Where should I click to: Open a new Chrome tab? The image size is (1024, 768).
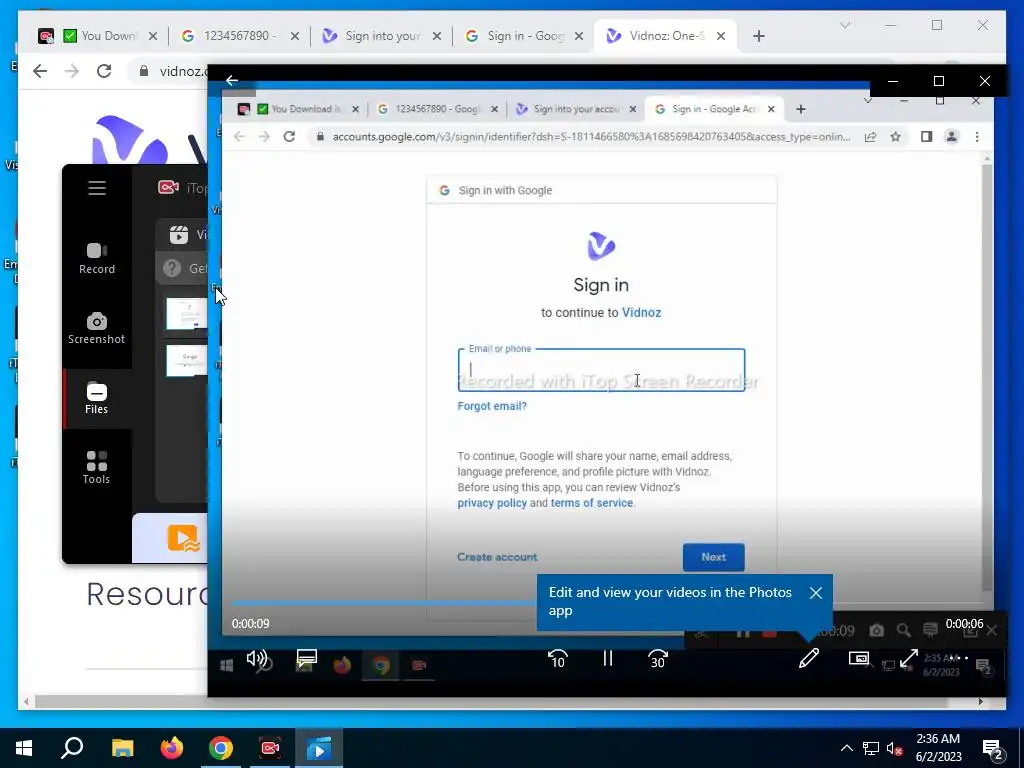click(x=758, y=36)
